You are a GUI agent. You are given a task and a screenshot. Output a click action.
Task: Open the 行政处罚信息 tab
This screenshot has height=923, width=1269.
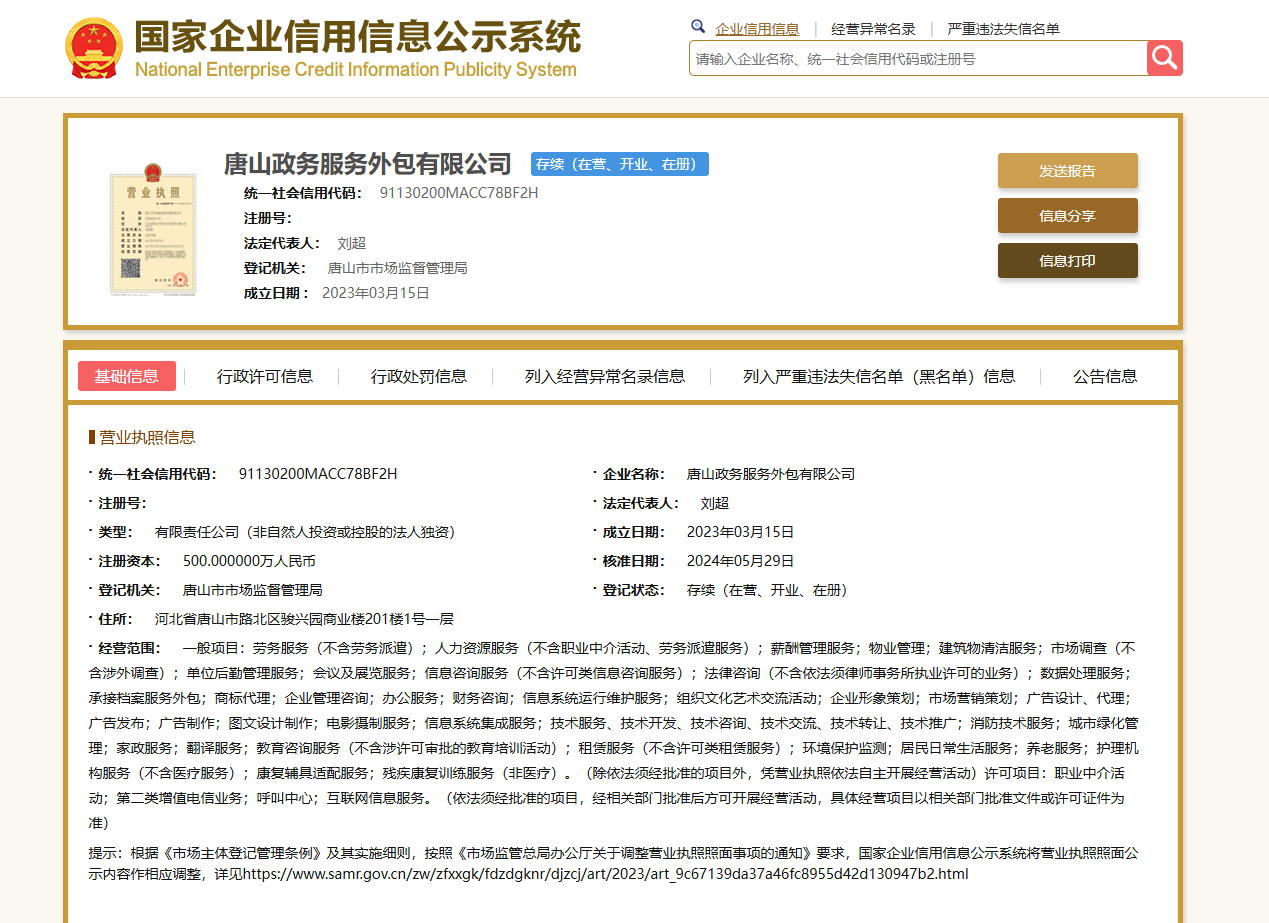click(x=419, y=376)
